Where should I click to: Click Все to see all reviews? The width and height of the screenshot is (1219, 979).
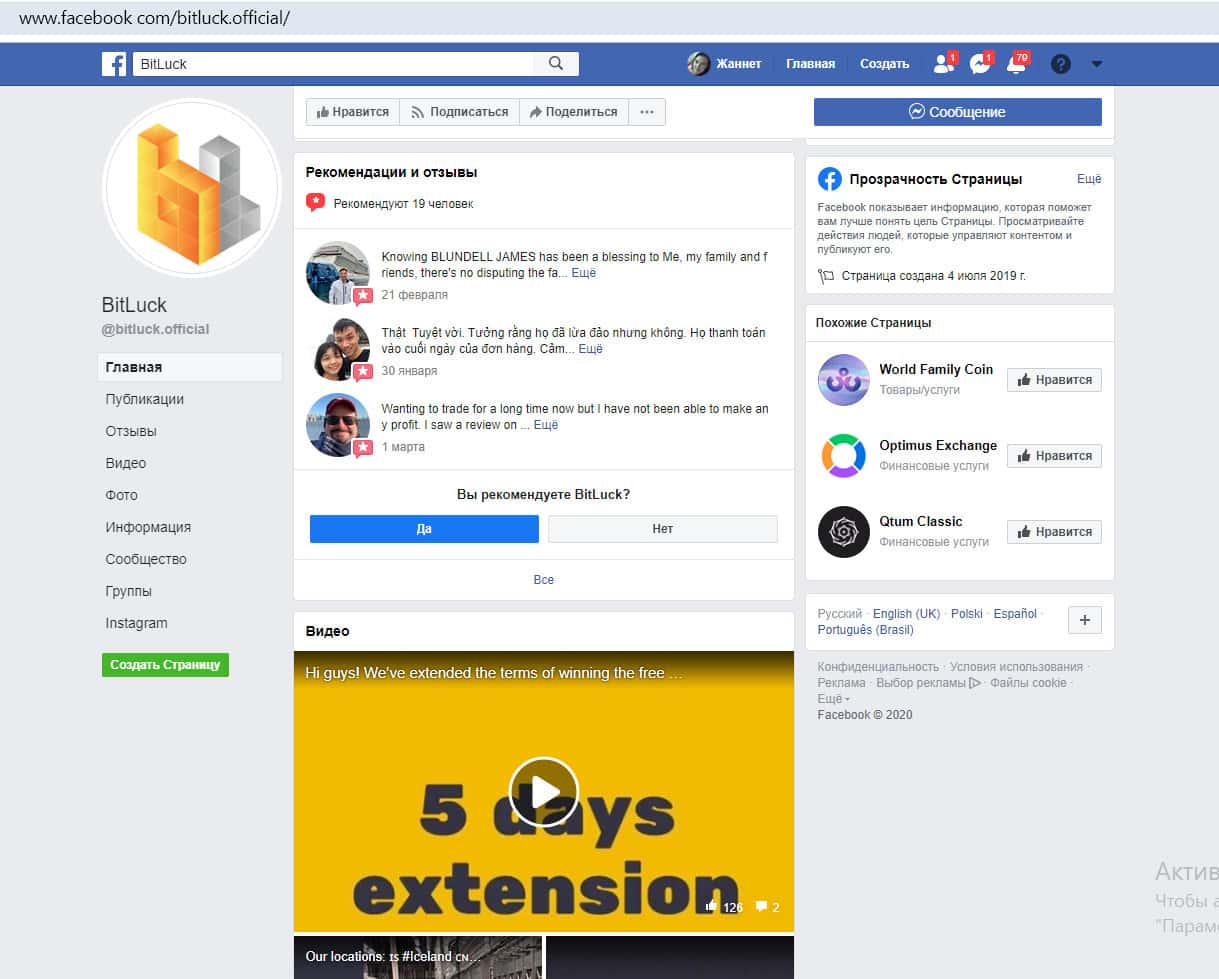point(544,580)
